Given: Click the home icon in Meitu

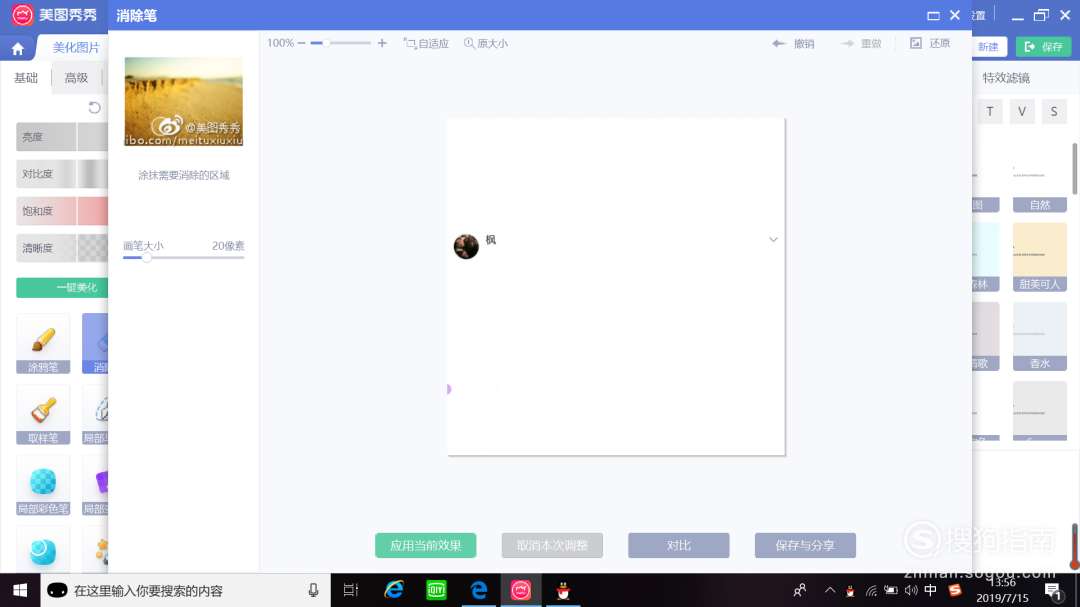Looking at the screenshot, I should (18, 48).
